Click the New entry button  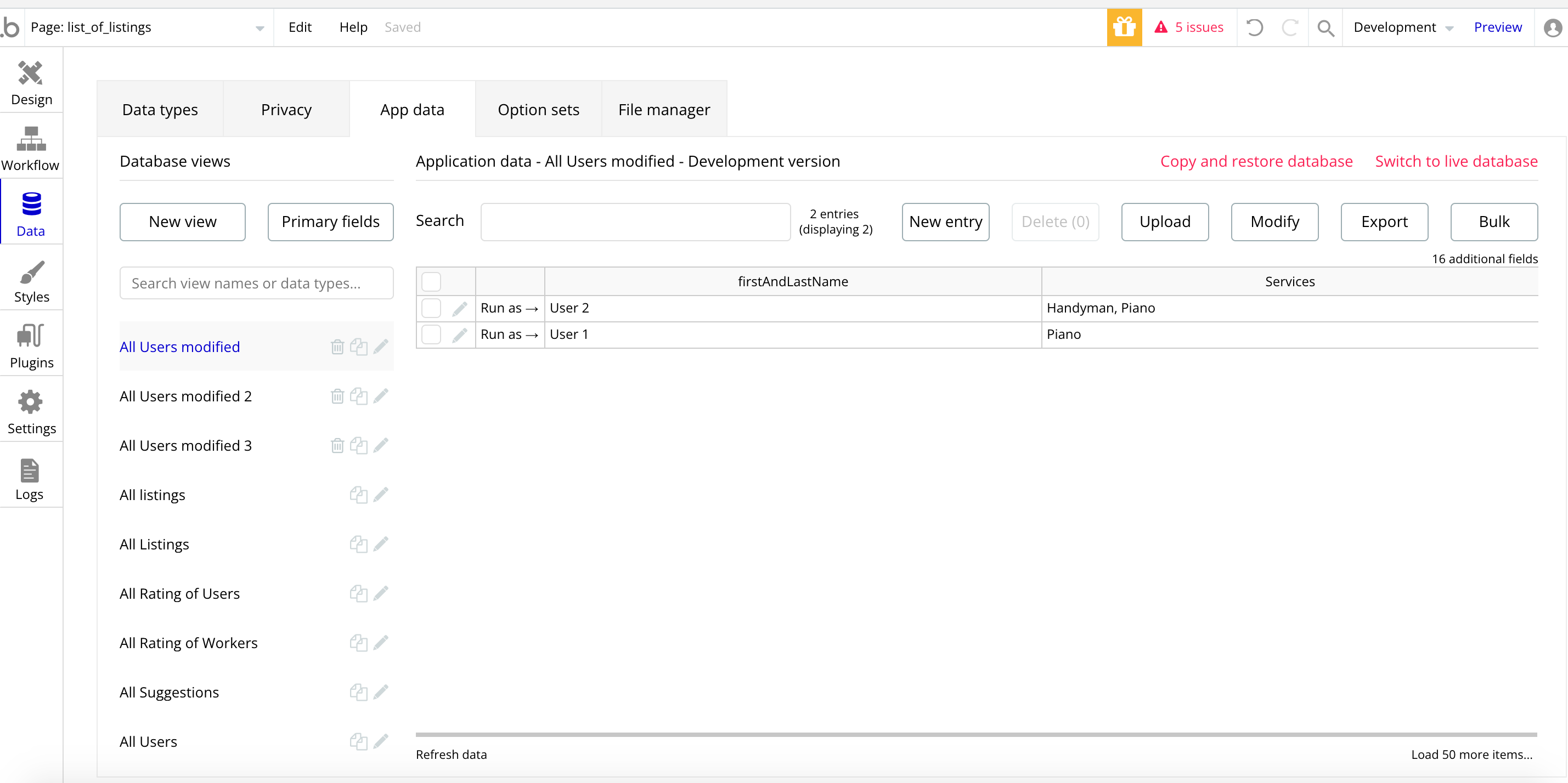click(945, 222)
